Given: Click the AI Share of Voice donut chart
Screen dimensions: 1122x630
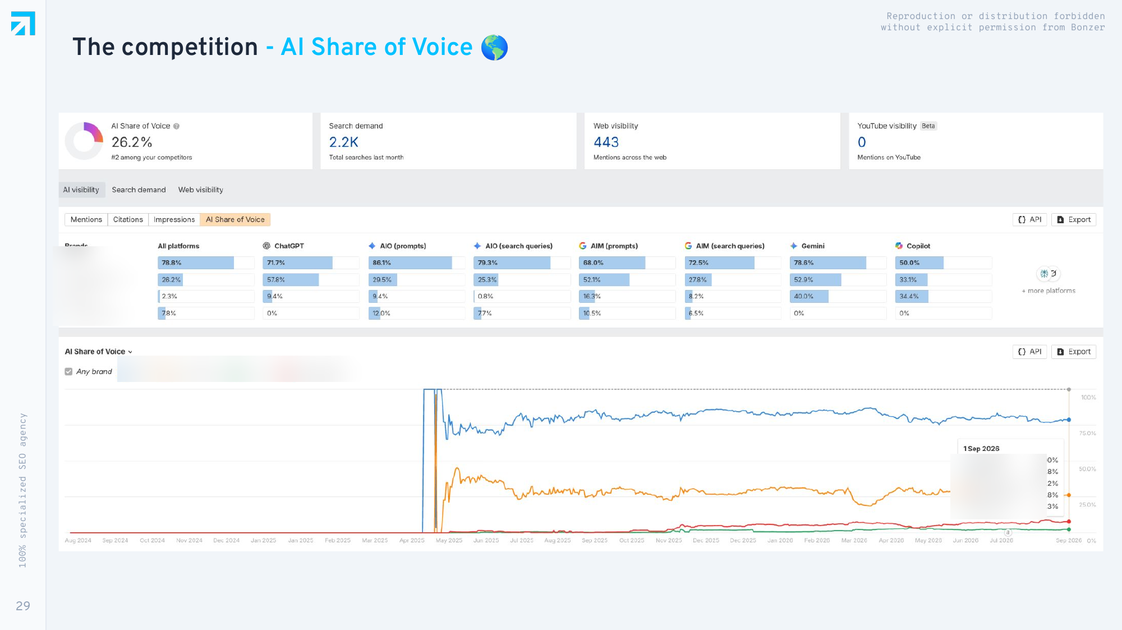Looking at the screenshot, I should click(x=84, y=140).
